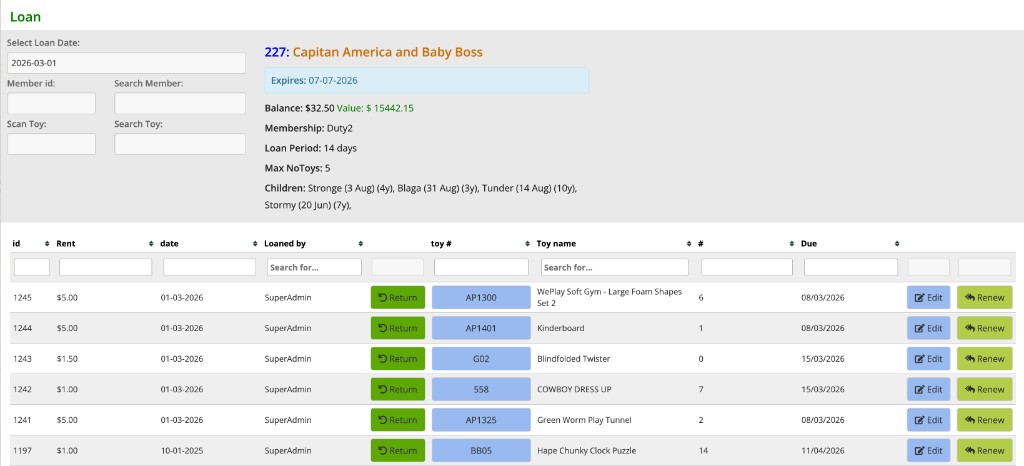1024x466 pixels.
Task: Sort table by id column
Action: [x=31, y=243]
